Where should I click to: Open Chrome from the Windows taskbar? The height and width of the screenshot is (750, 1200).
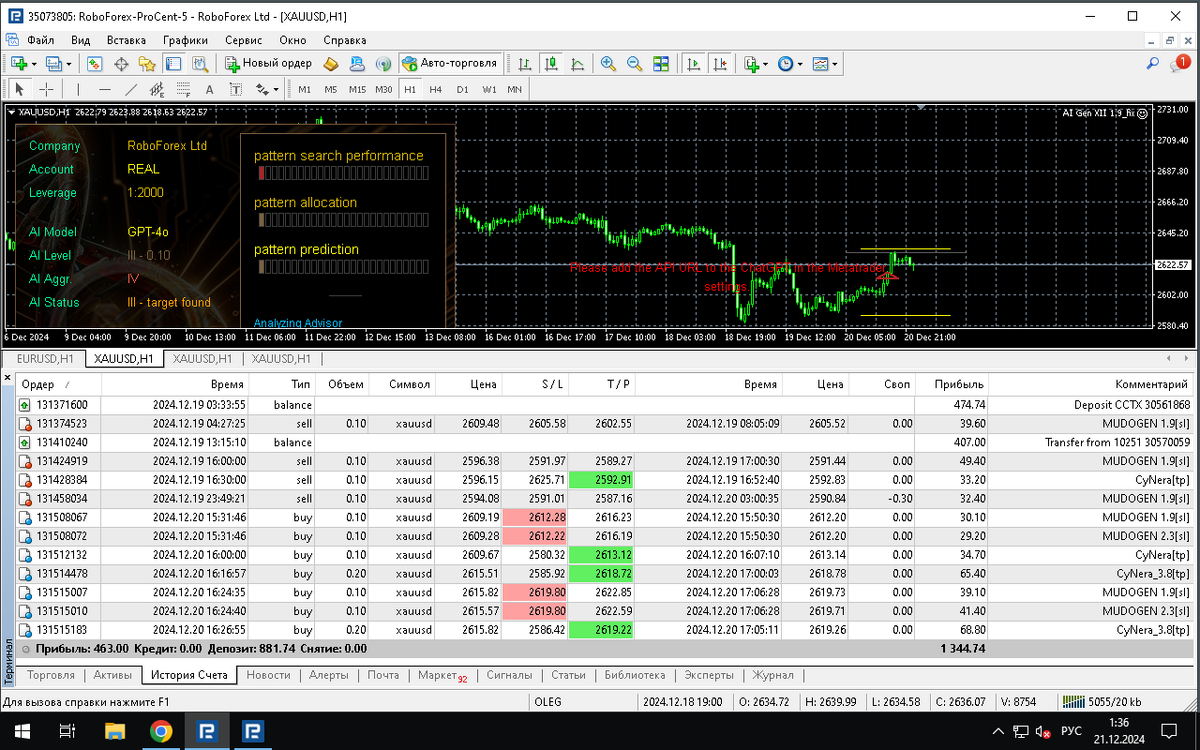click(x=161, y=731)
